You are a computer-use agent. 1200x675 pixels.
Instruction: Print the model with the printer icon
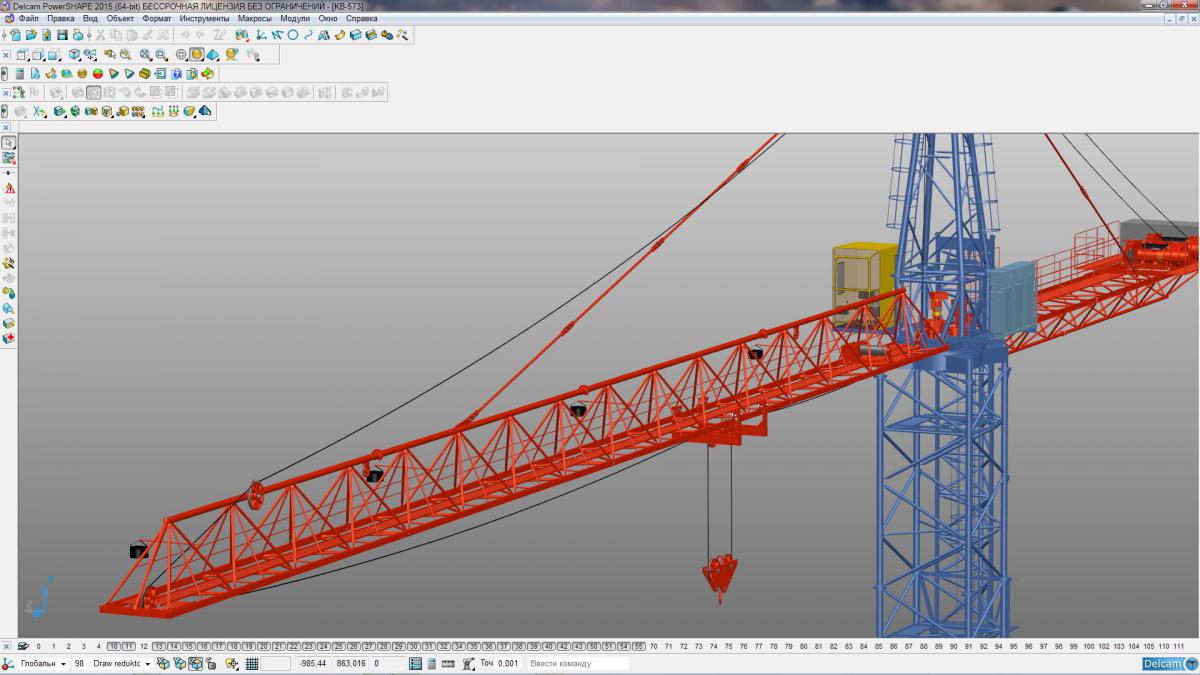pyautogui.click(x=78, y=35)
